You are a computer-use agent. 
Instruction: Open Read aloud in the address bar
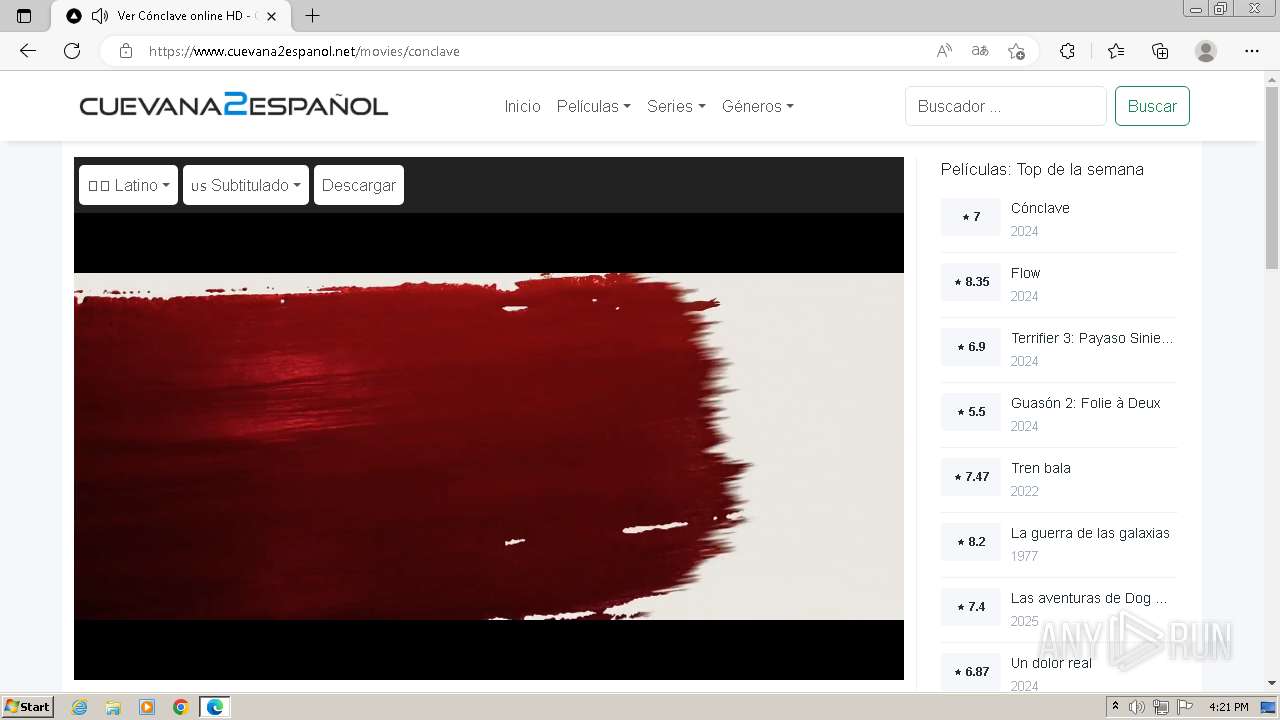tap(943, 51)
